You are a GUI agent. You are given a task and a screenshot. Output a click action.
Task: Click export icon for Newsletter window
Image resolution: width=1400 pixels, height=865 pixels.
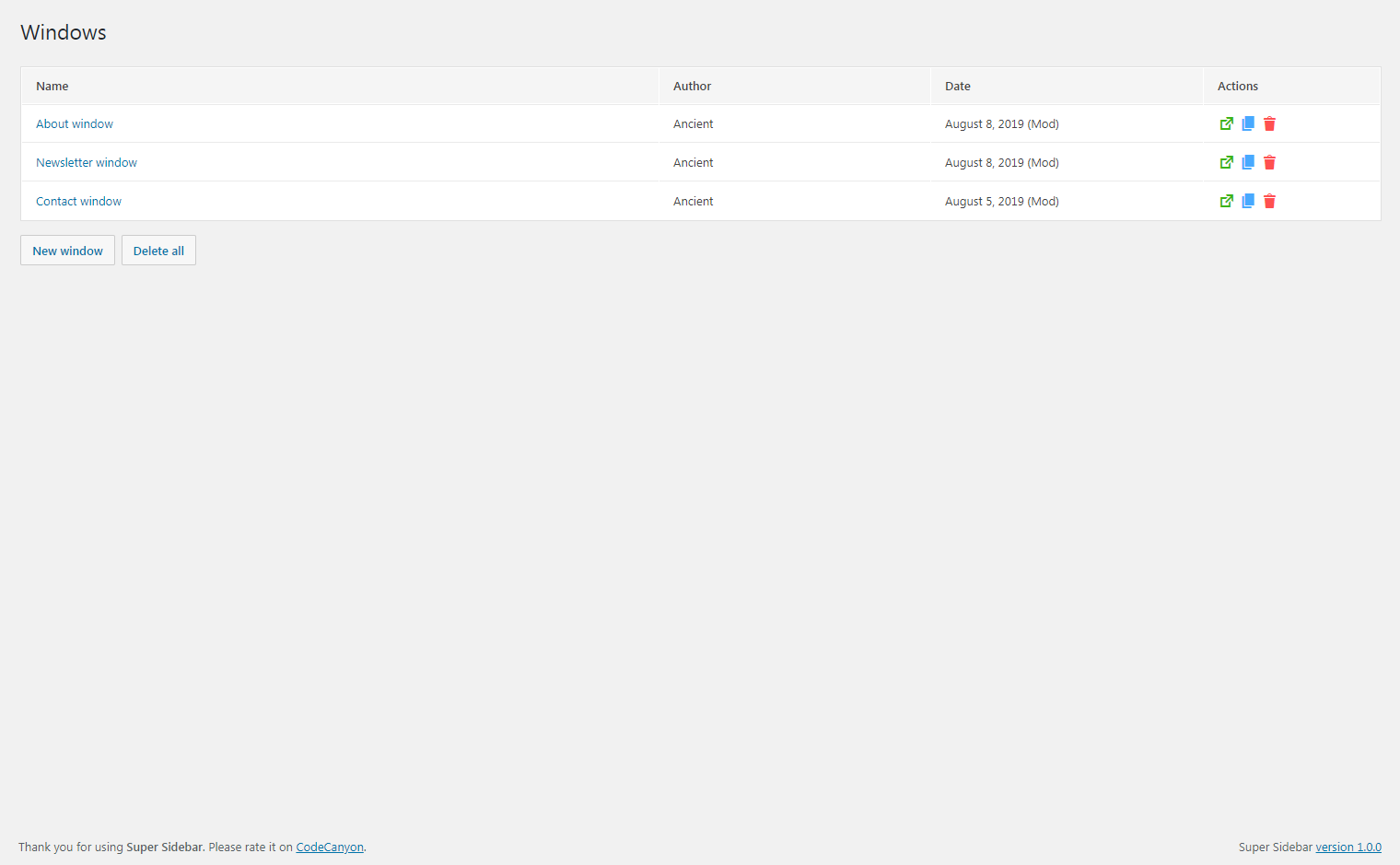pyautogui.click(x=1226, y=162)
